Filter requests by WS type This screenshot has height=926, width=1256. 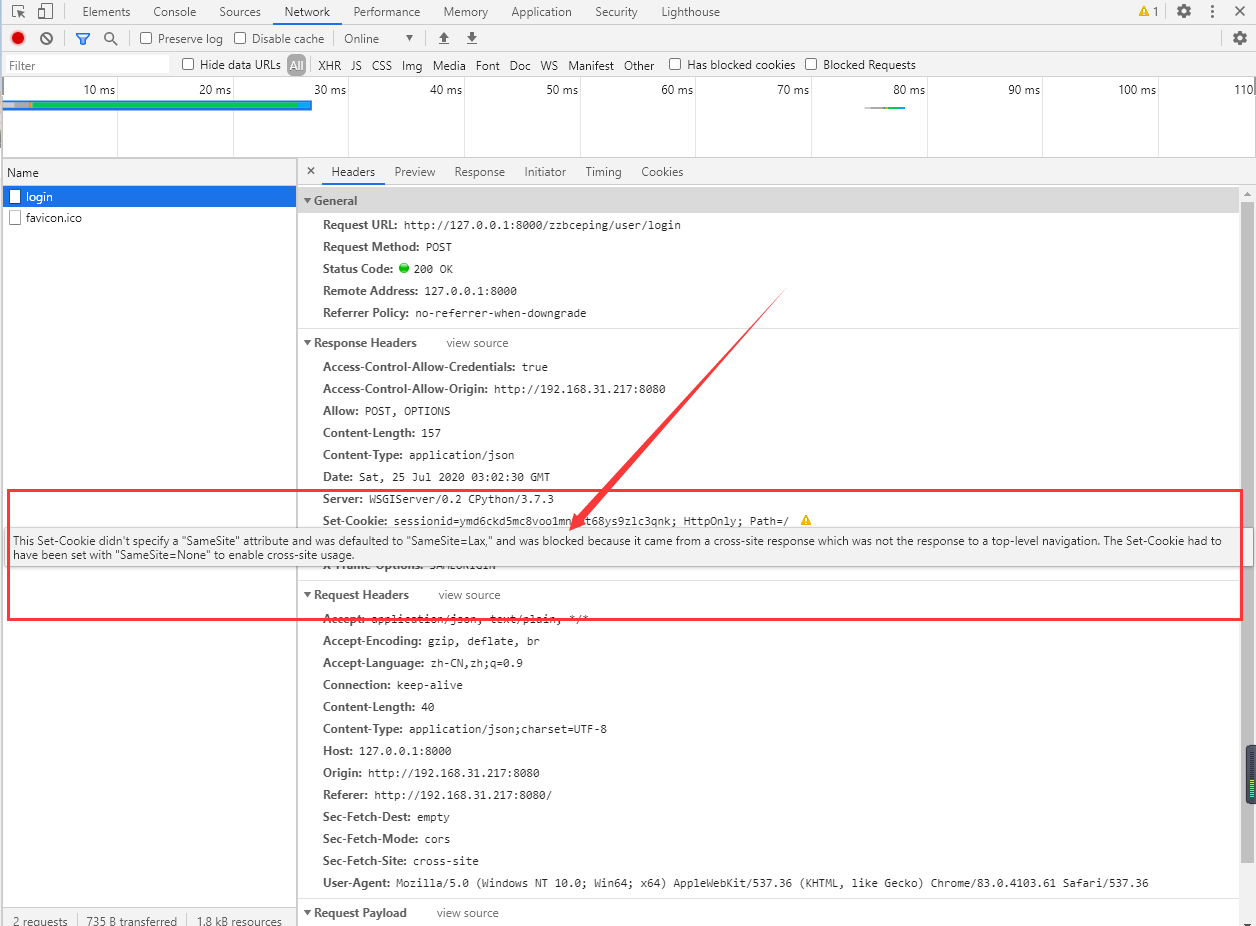549,65
